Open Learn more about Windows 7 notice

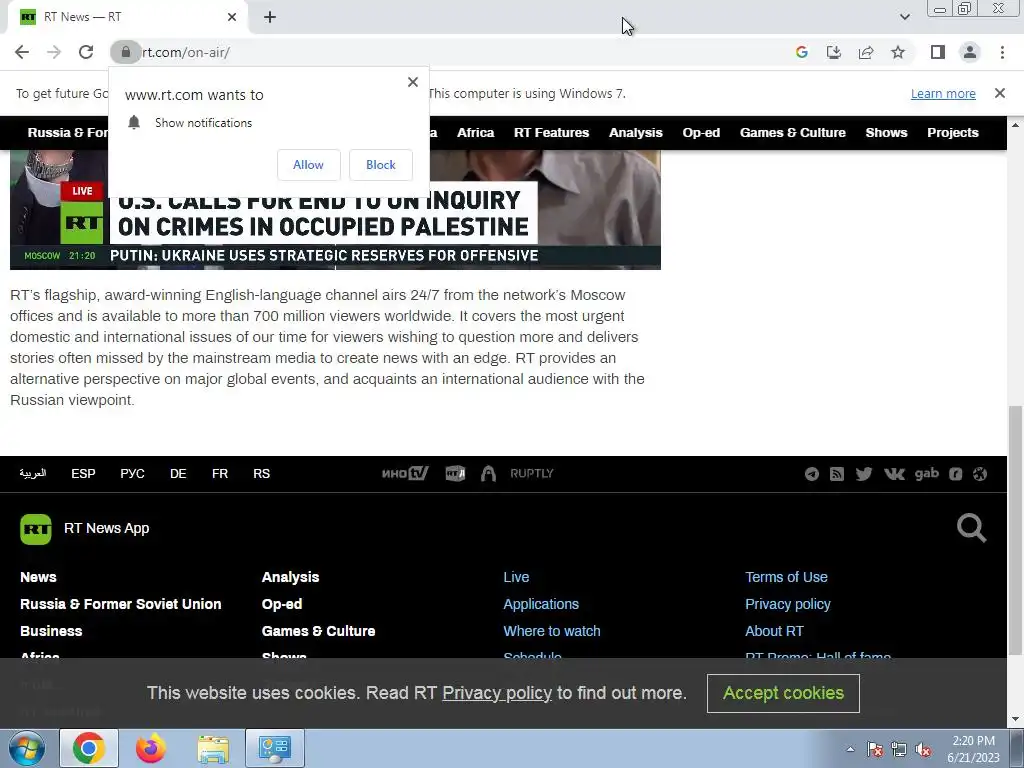tap(943, 93)
